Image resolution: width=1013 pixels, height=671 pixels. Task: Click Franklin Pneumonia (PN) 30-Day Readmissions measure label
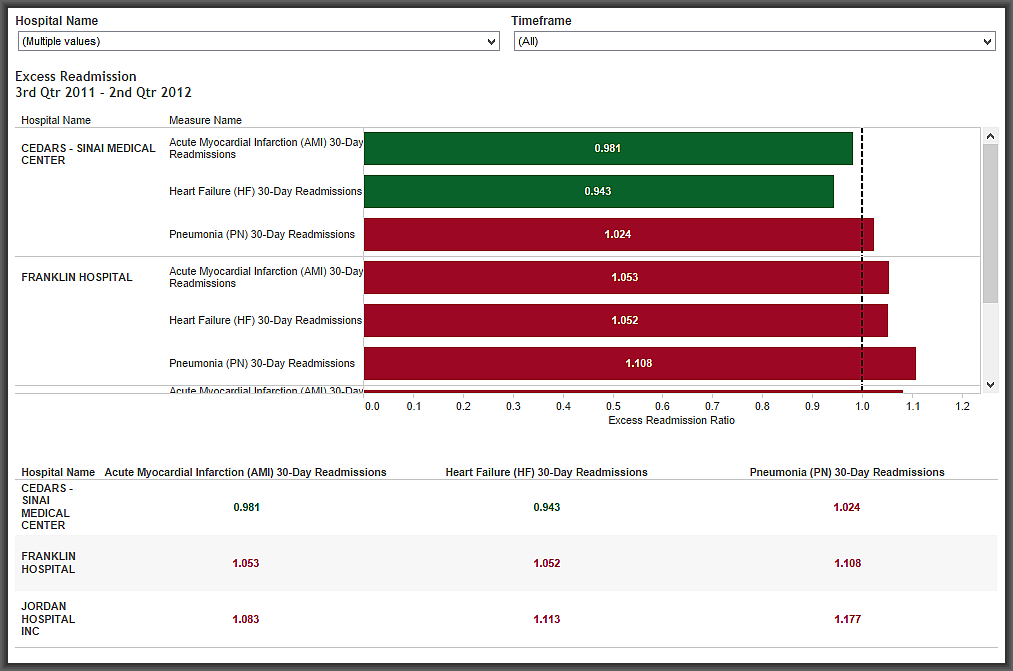pos(262,364)
